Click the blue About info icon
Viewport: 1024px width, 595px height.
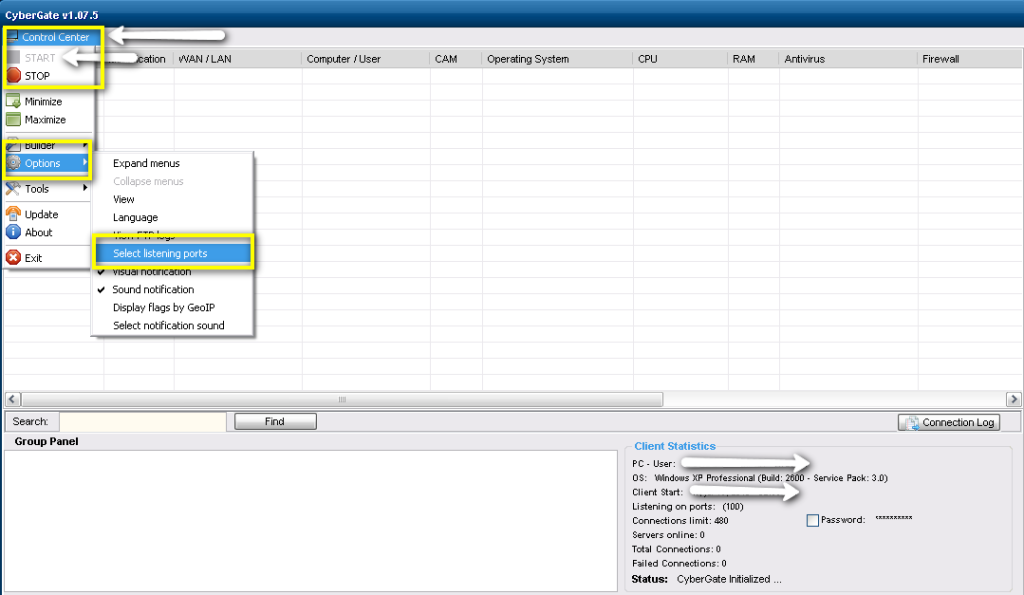[x=13, y=232]
